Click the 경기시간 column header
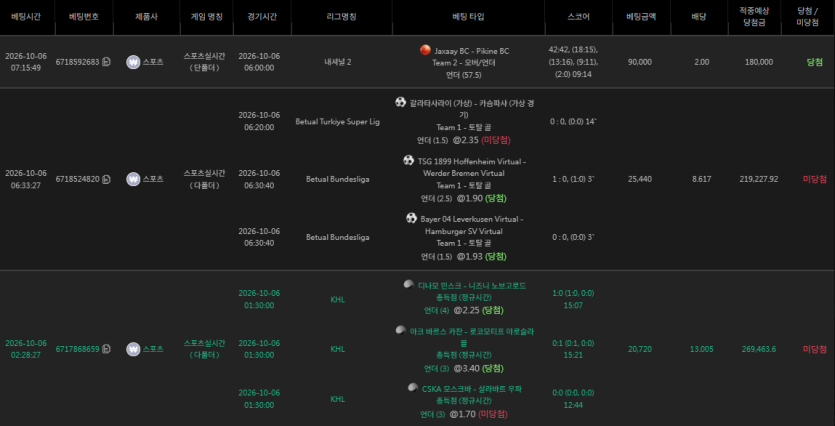This screenshot has width=835, height=426. 262,16
